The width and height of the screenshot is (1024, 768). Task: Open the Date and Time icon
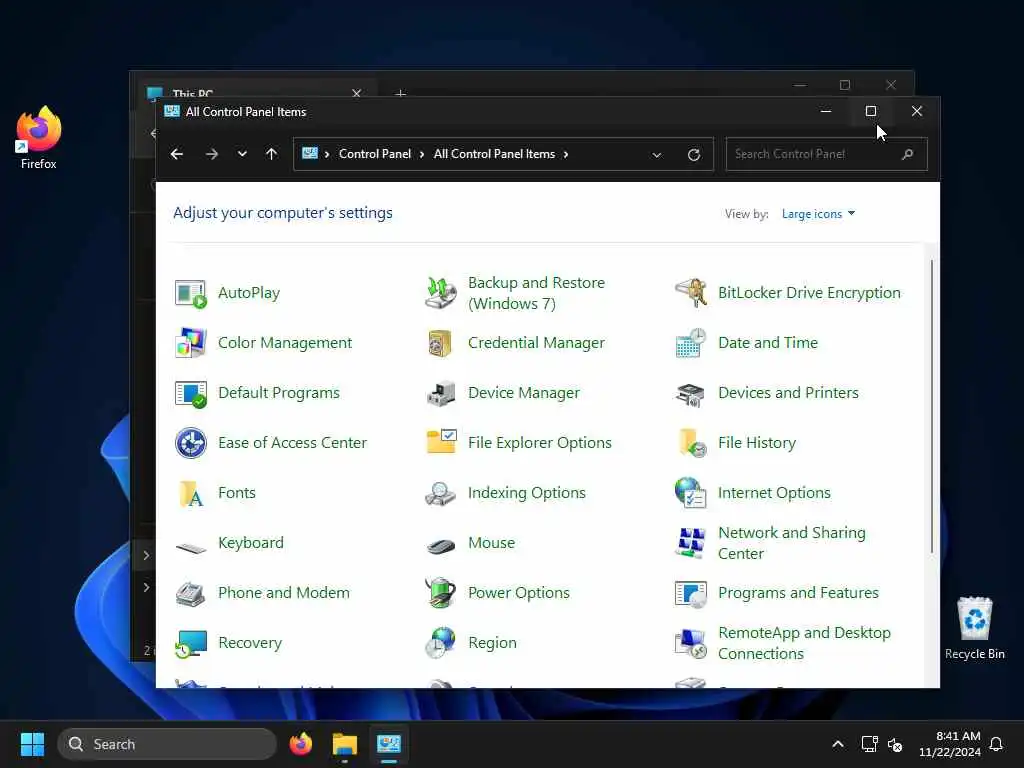(691, 343)
